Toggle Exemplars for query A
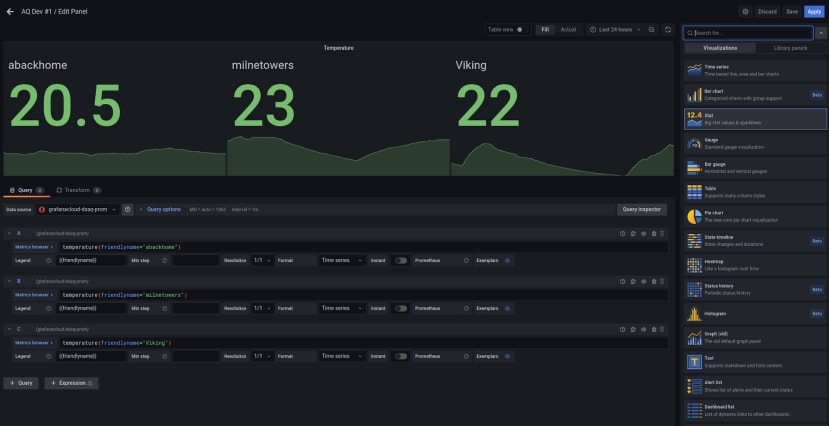 click(x=508, y=260)
